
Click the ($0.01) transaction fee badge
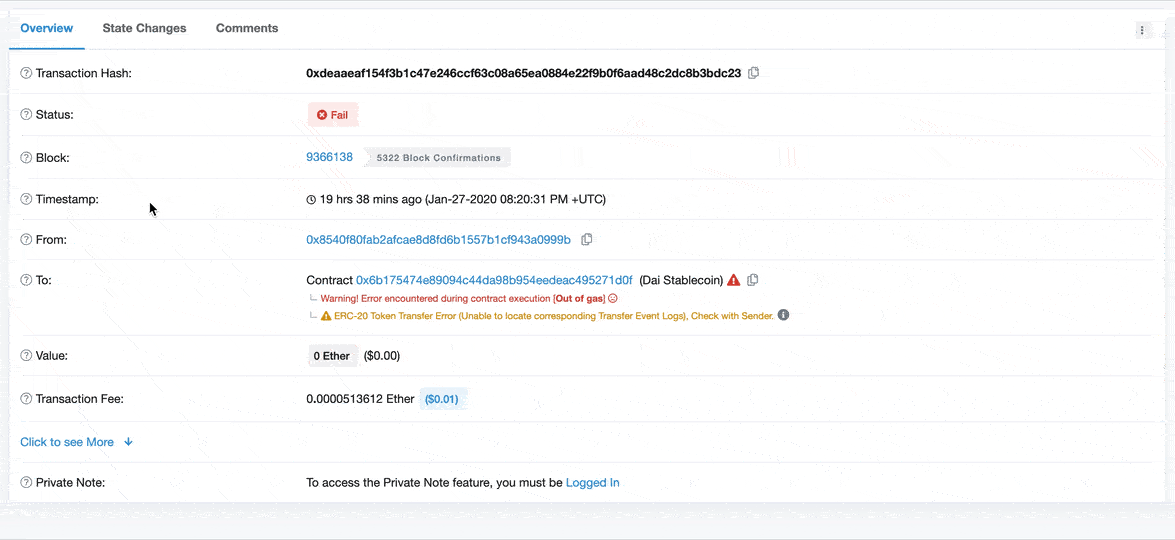(442, 399)
